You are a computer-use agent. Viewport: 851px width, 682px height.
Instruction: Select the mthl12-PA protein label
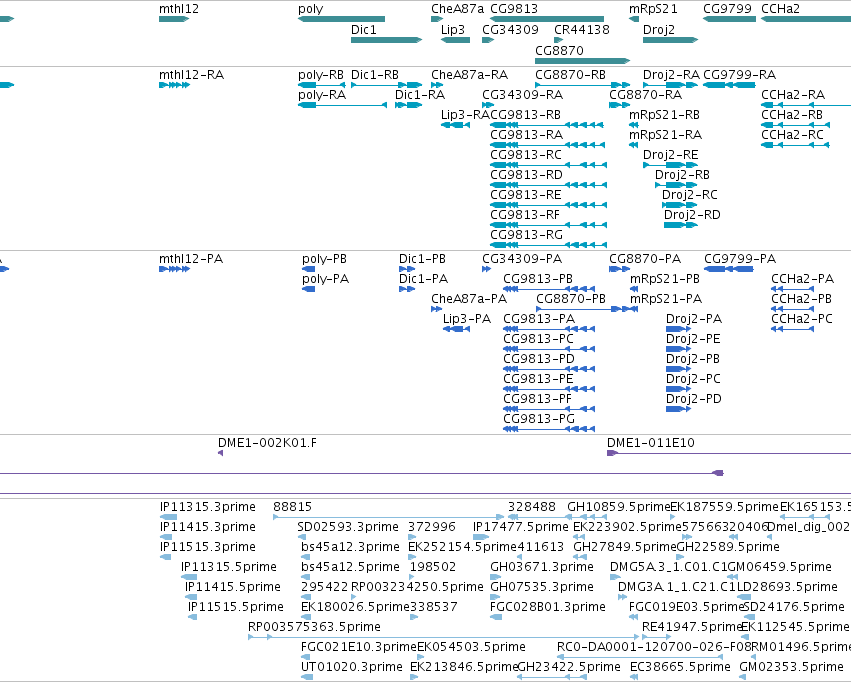pos(190,259)
